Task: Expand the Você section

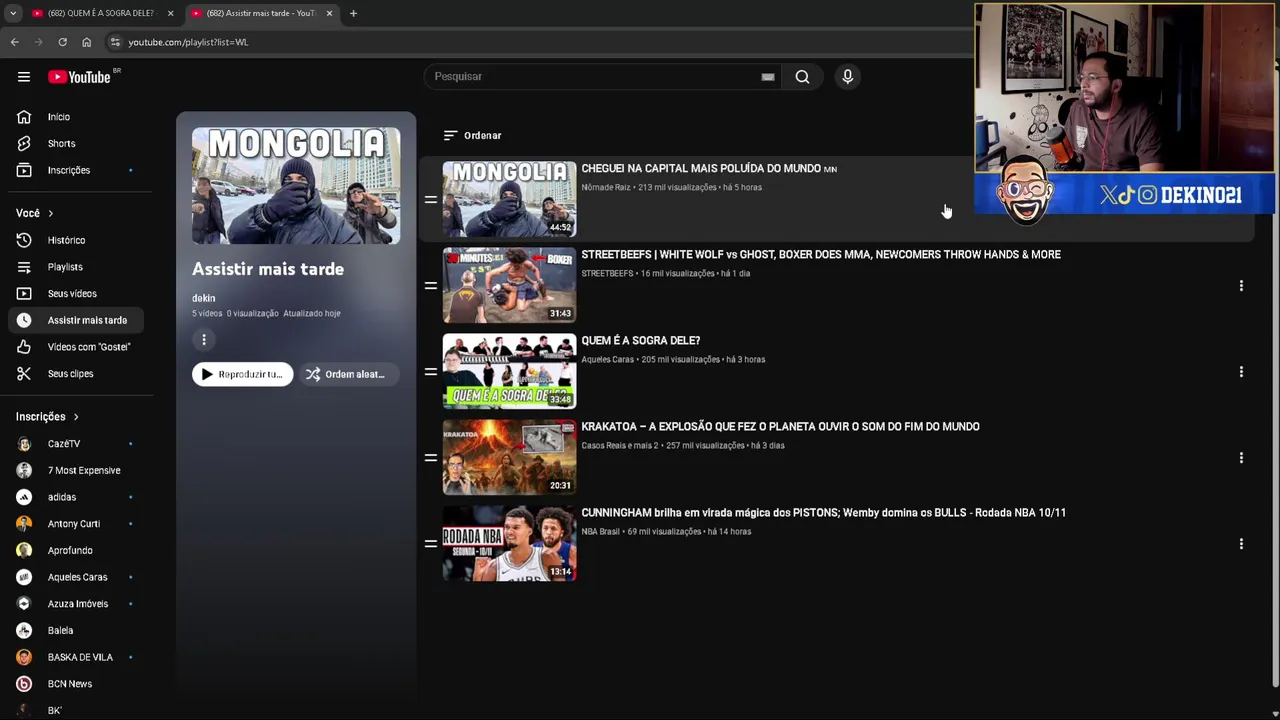Action: [x=35, y=213]
